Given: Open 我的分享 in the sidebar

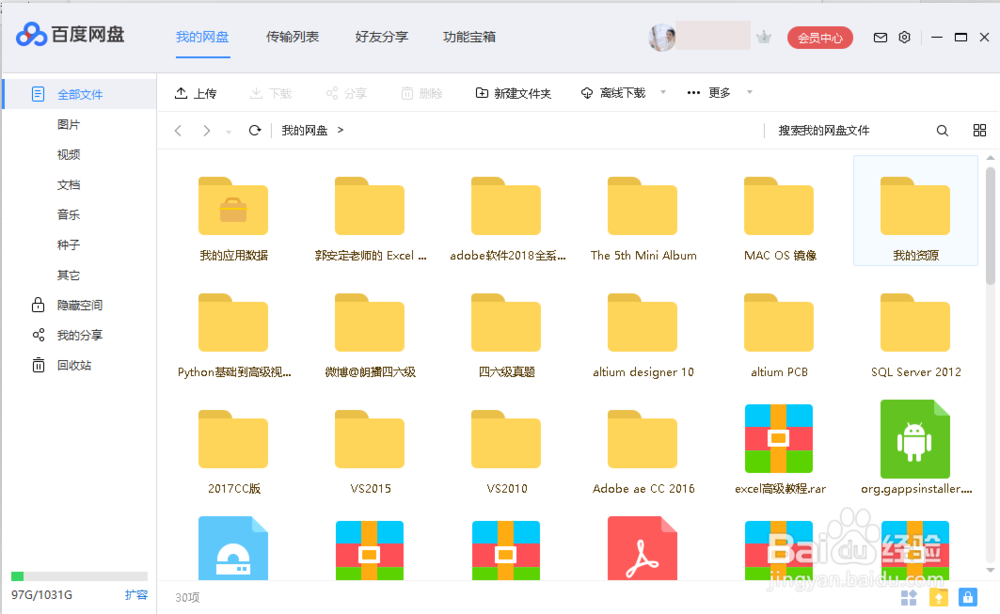Looking at the screenshot, I should coord(67,335).
